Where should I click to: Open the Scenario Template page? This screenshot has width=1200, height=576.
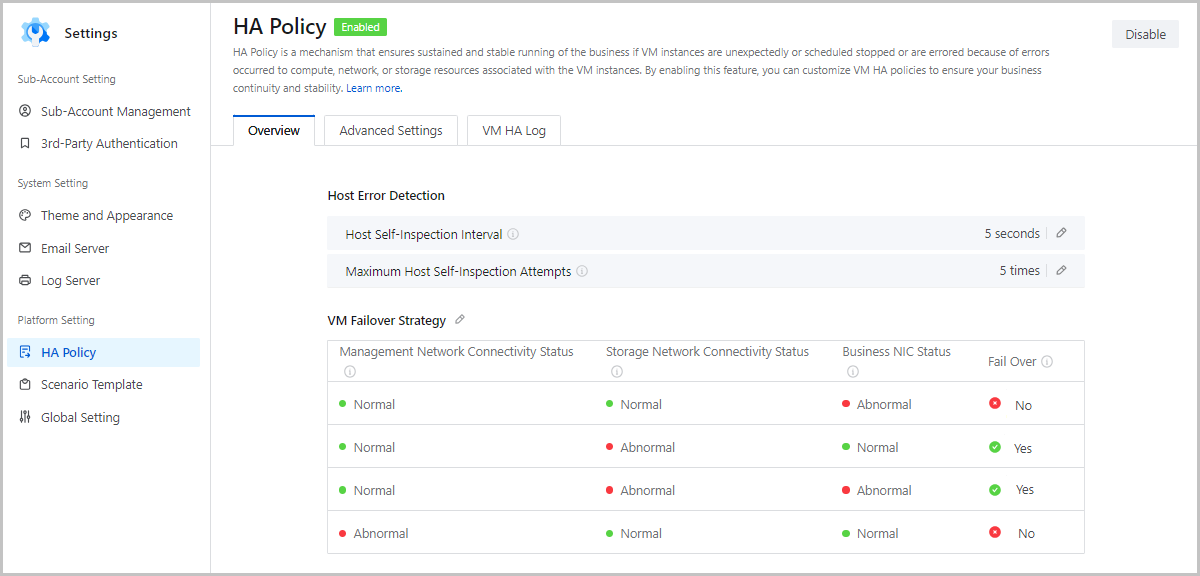(91, 384)
